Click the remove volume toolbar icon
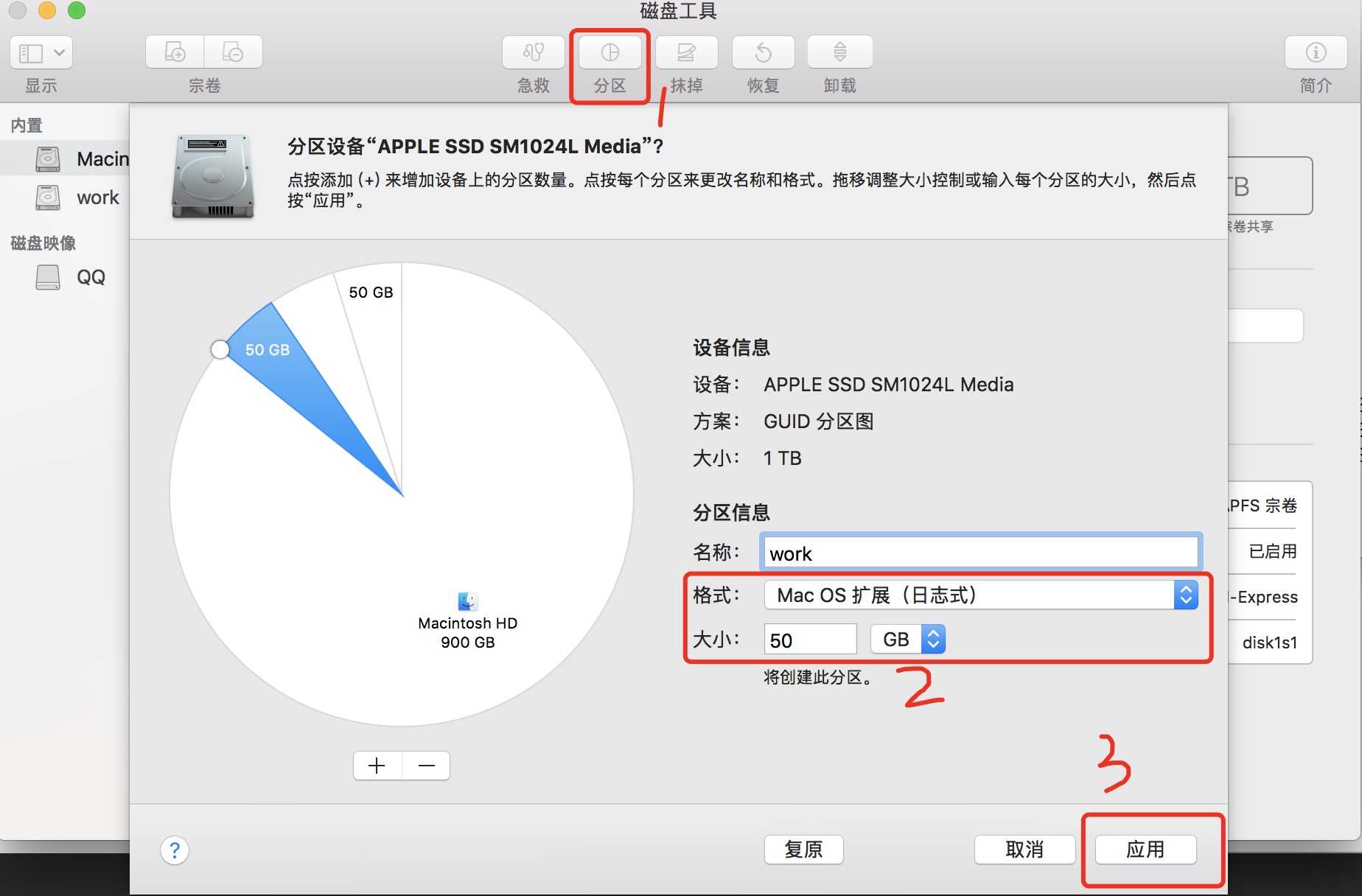The height and width of the screenshot is (896, 1362). coord(233,52)
